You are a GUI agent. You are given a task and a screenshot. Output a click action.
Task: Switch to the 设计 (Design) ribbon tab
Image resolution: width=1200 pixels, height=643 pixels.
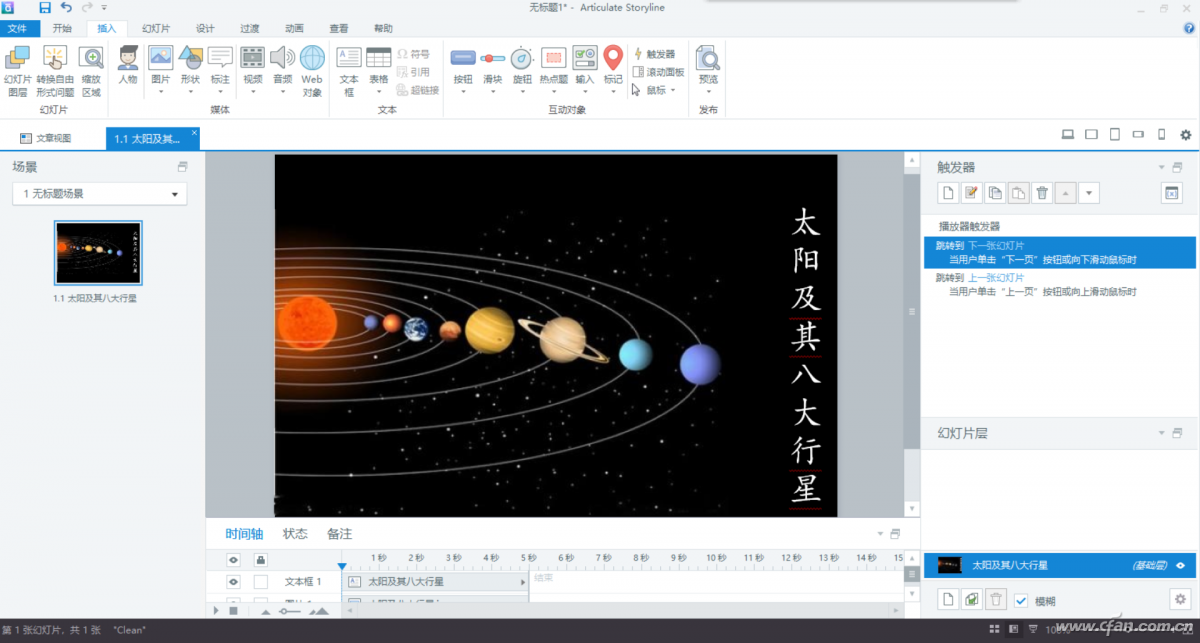pos(205,28)
